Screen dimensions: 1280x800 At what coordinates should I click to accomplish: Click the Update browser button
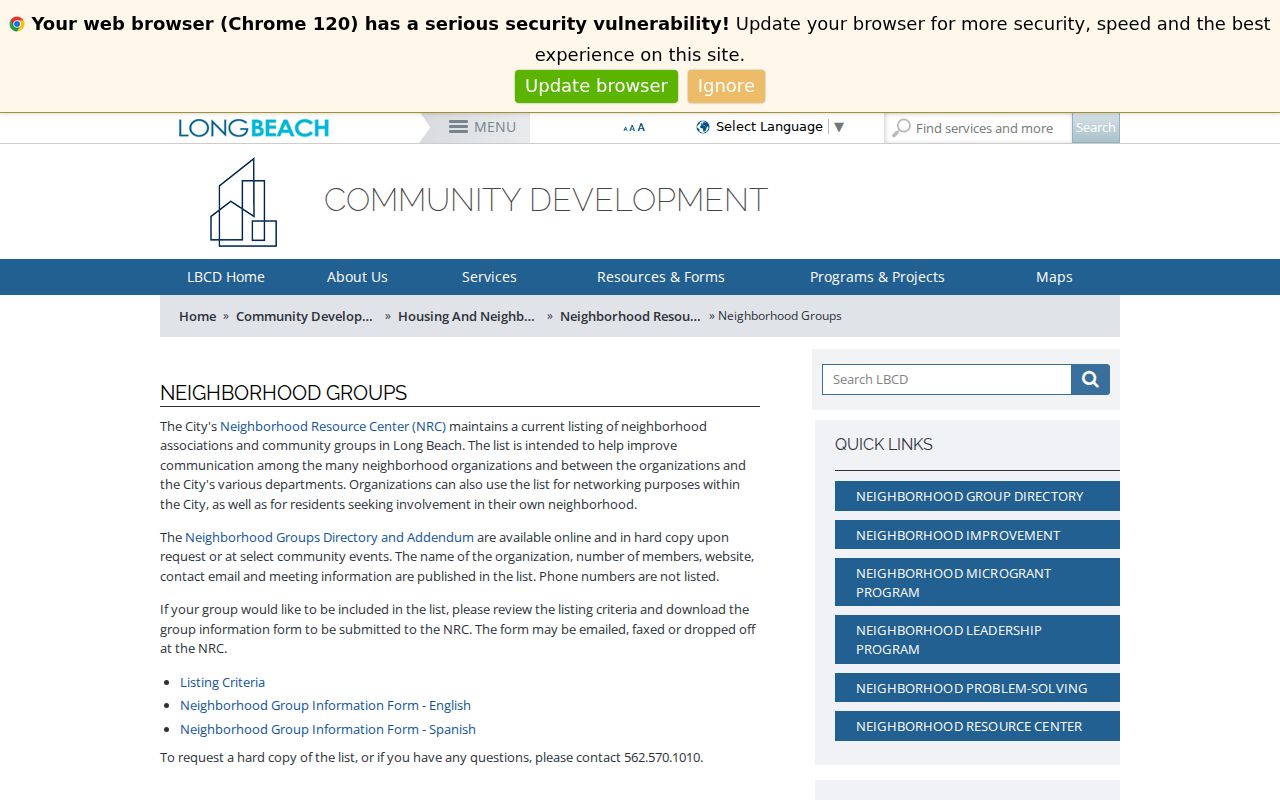[x=596, y=86]
